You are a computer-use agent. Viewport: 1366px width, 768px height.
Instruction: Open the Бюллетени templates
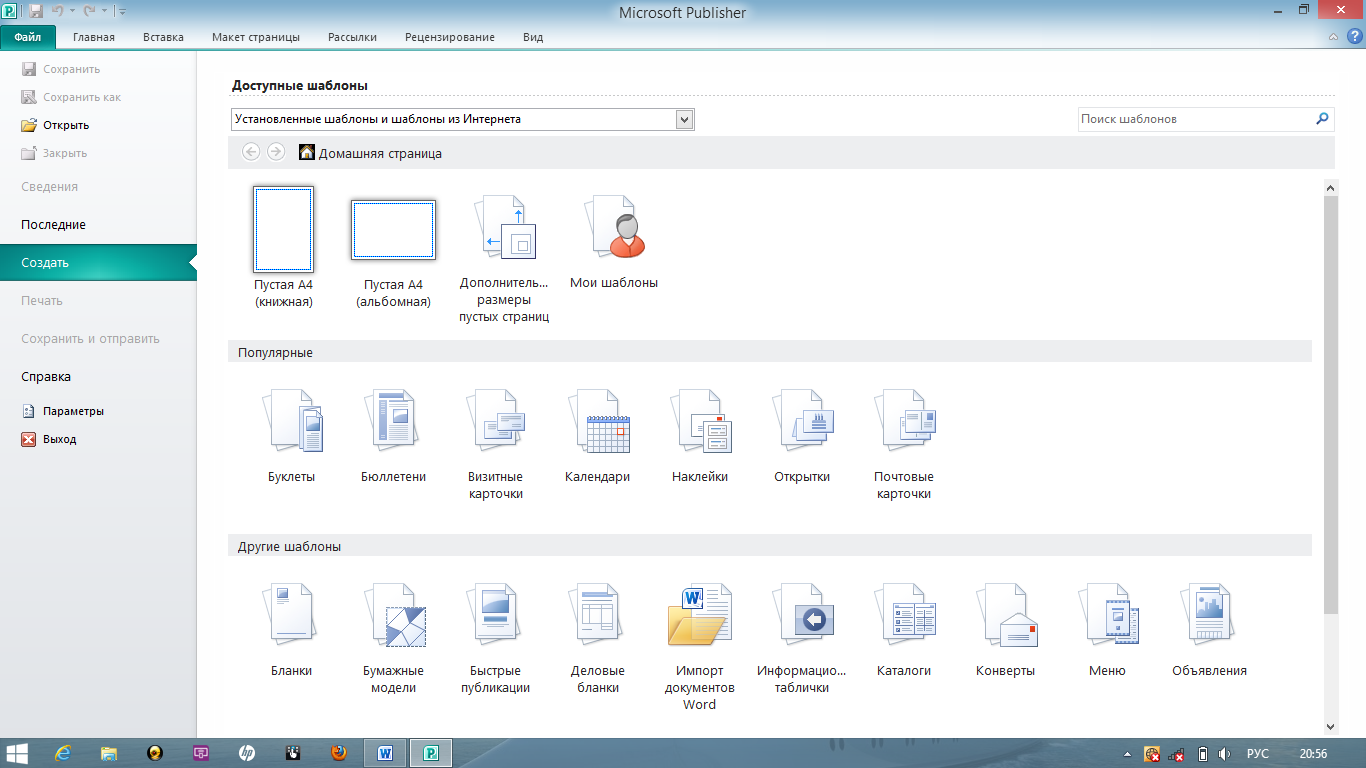(x=393, y=436)
